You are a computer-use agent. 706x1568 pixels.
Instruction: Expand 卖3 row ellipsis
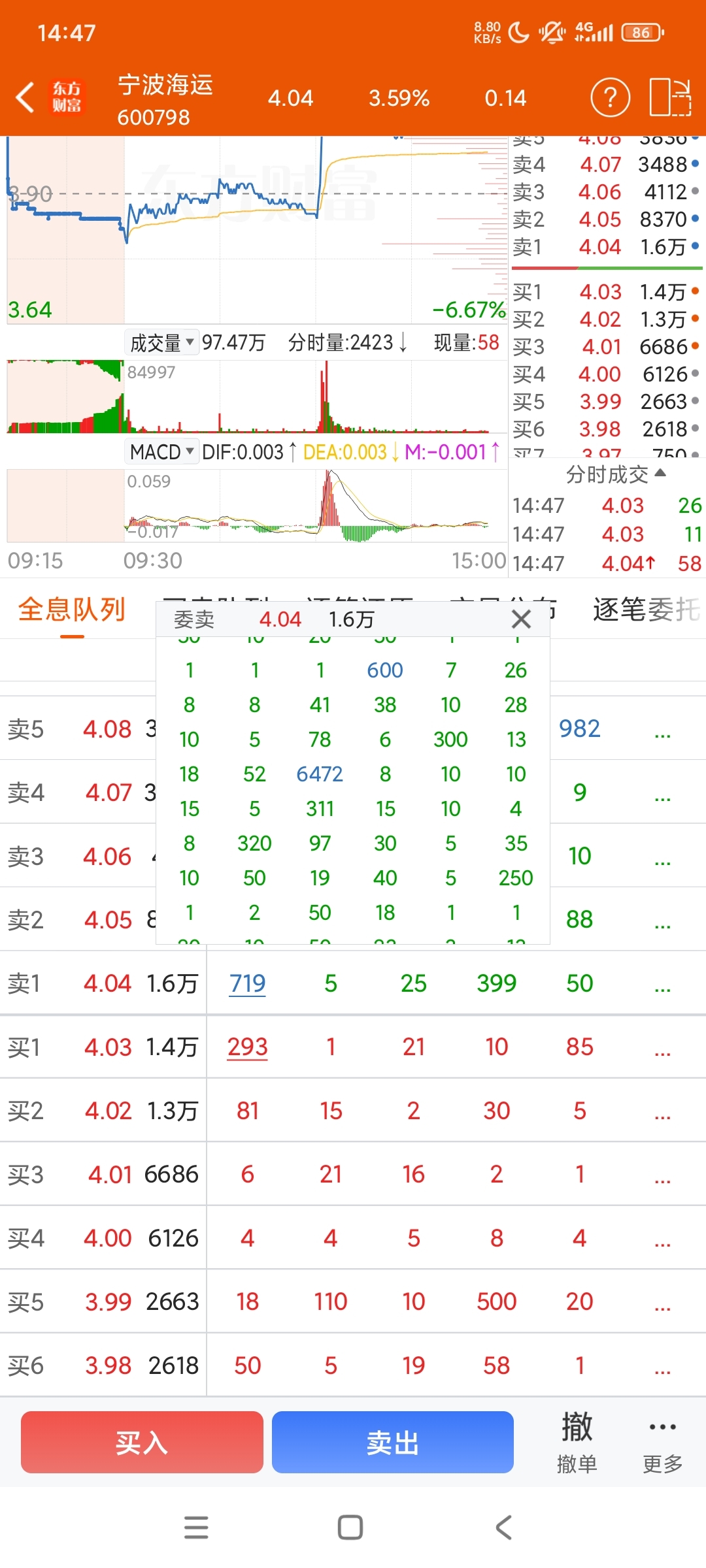tap(663, 857)
